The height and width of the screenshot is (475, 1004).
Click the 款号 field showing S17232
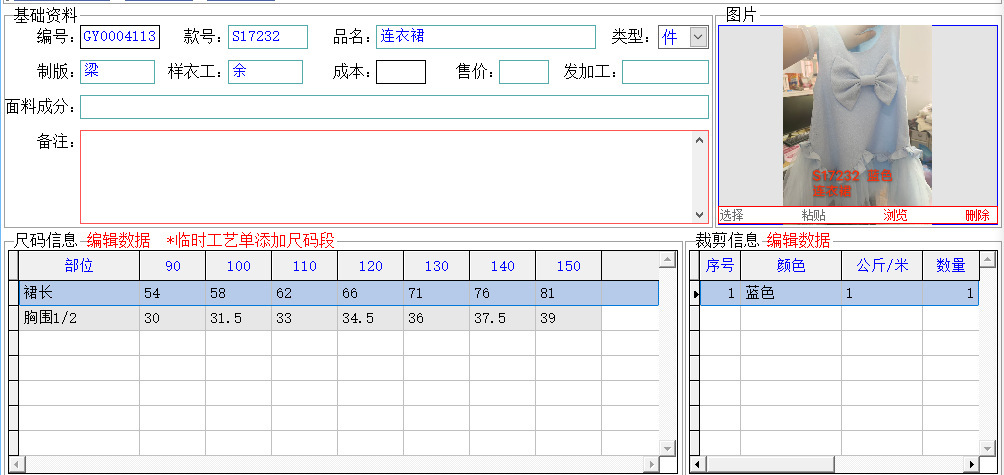pos(268,37)
